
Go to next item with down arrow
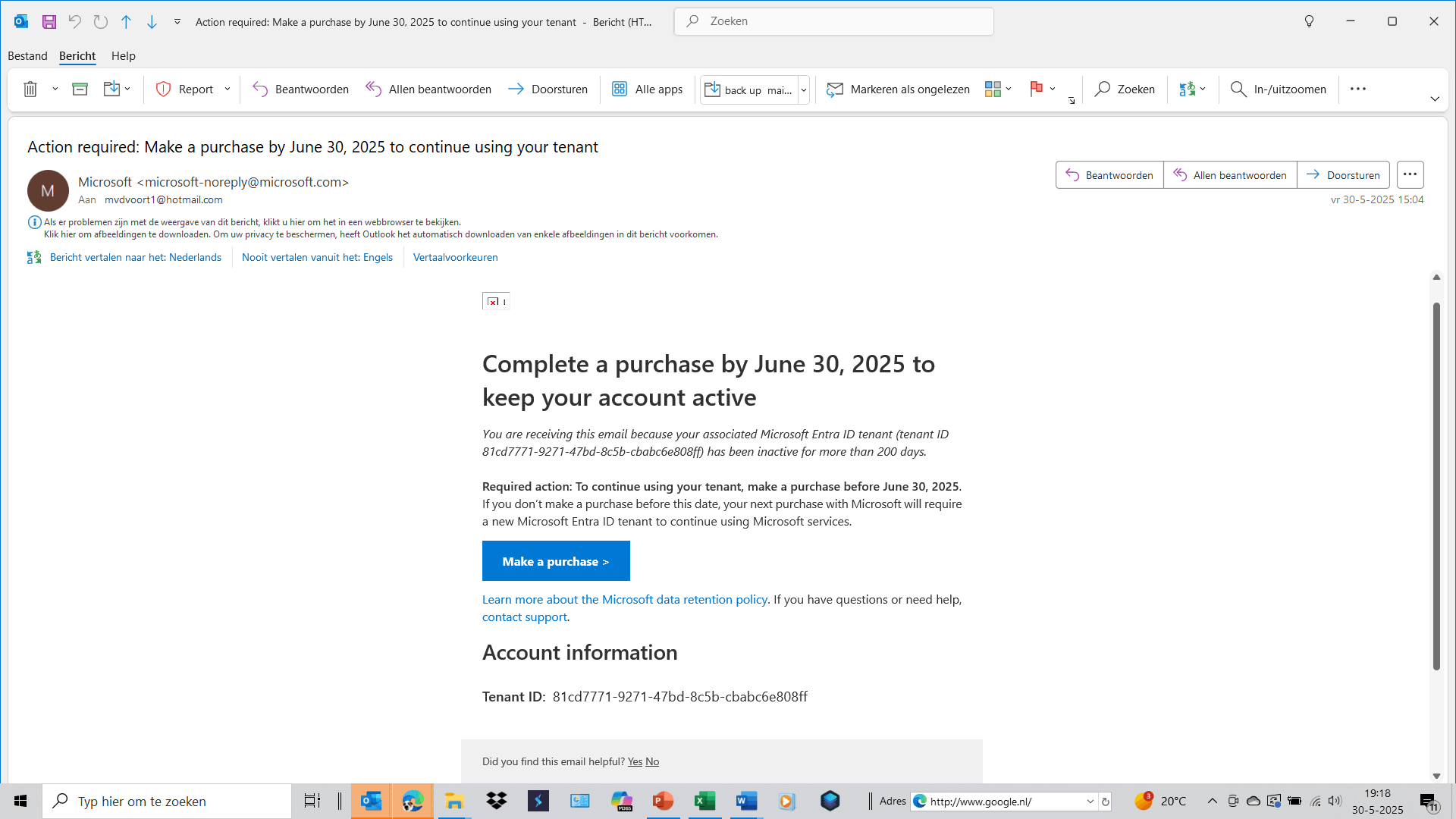[x=152, y=21]
